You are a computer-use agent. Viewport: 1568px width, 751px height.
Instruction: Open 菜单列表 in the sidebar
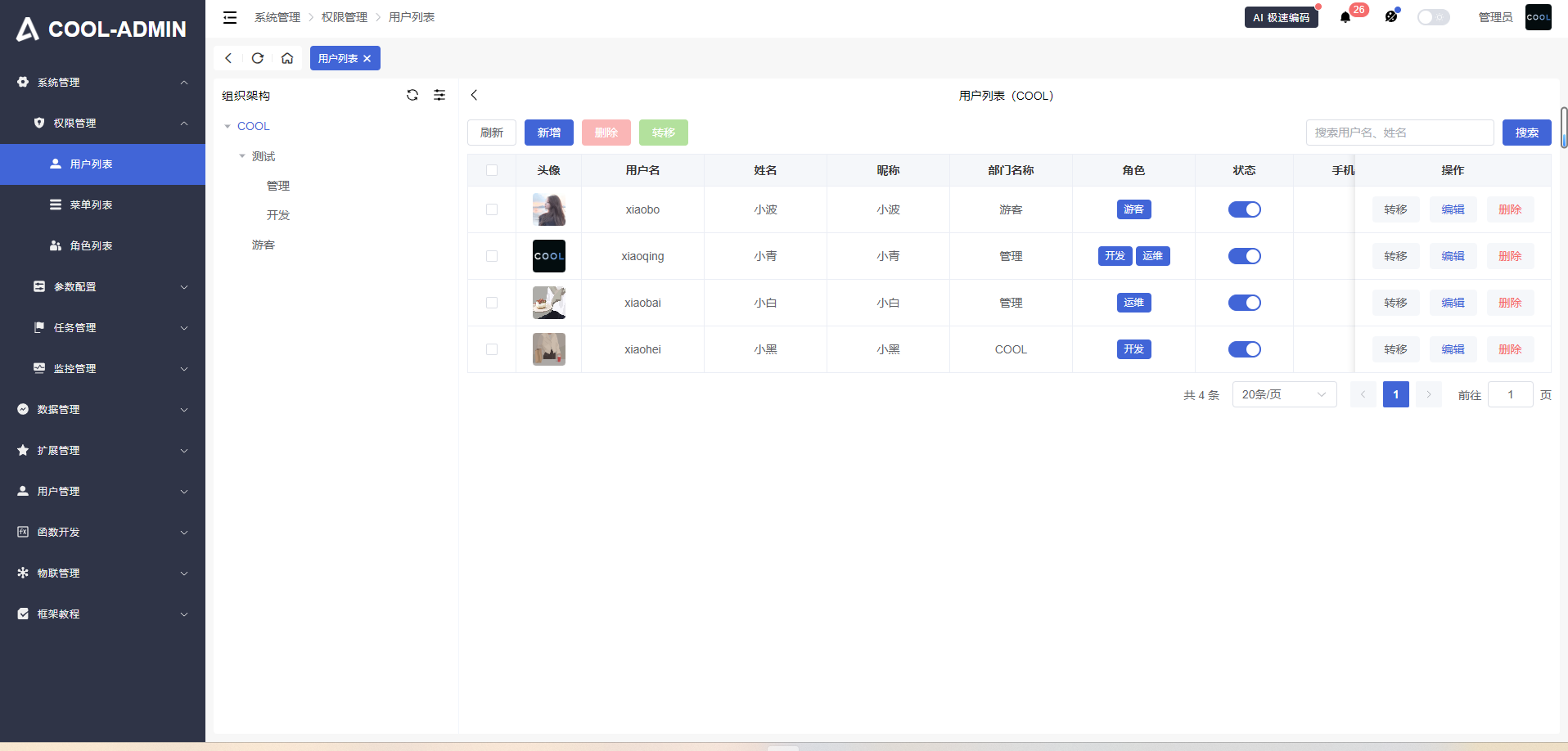click(102, 205)
